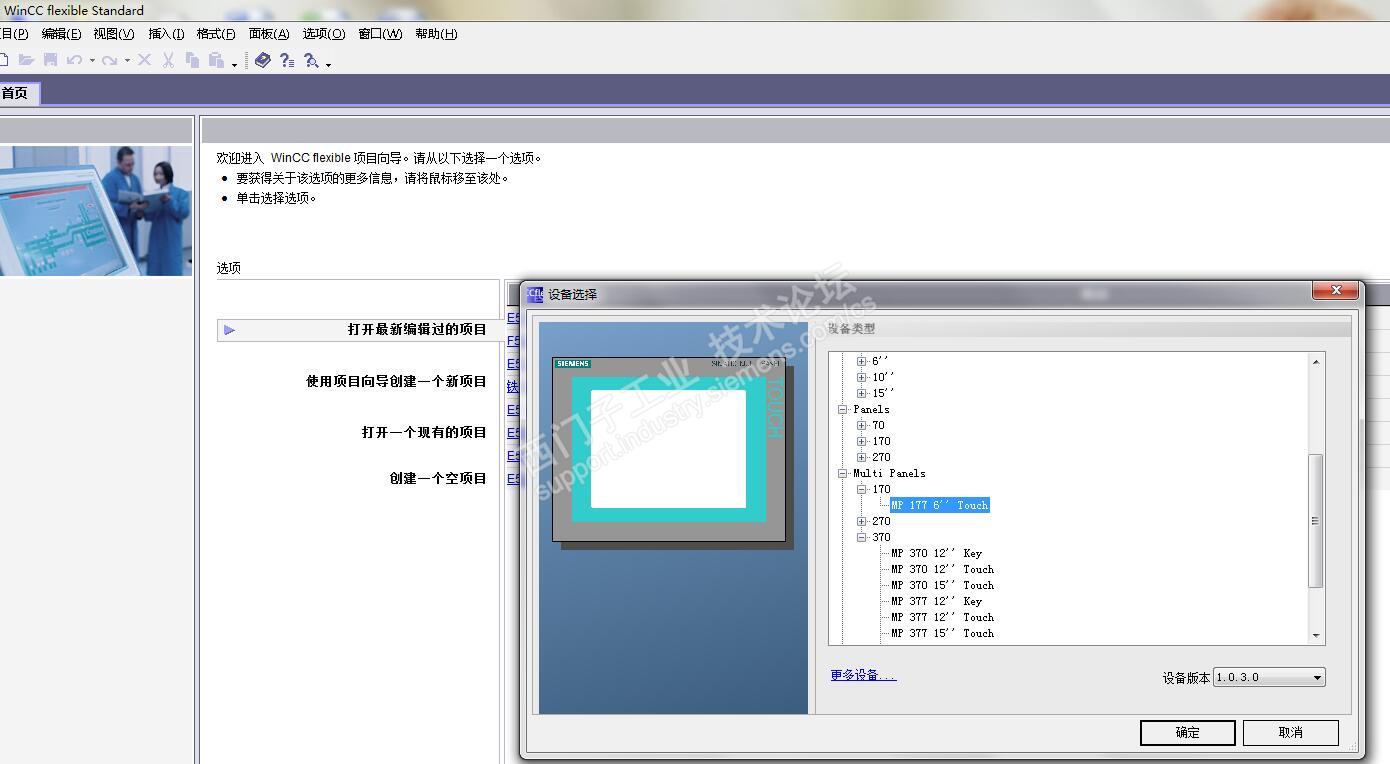Click the device tree vertical scrollbar thumb
Image resolution: width=1390 pixels, height=764 pixels.
pyautogui.click(x=1316, y=521)
